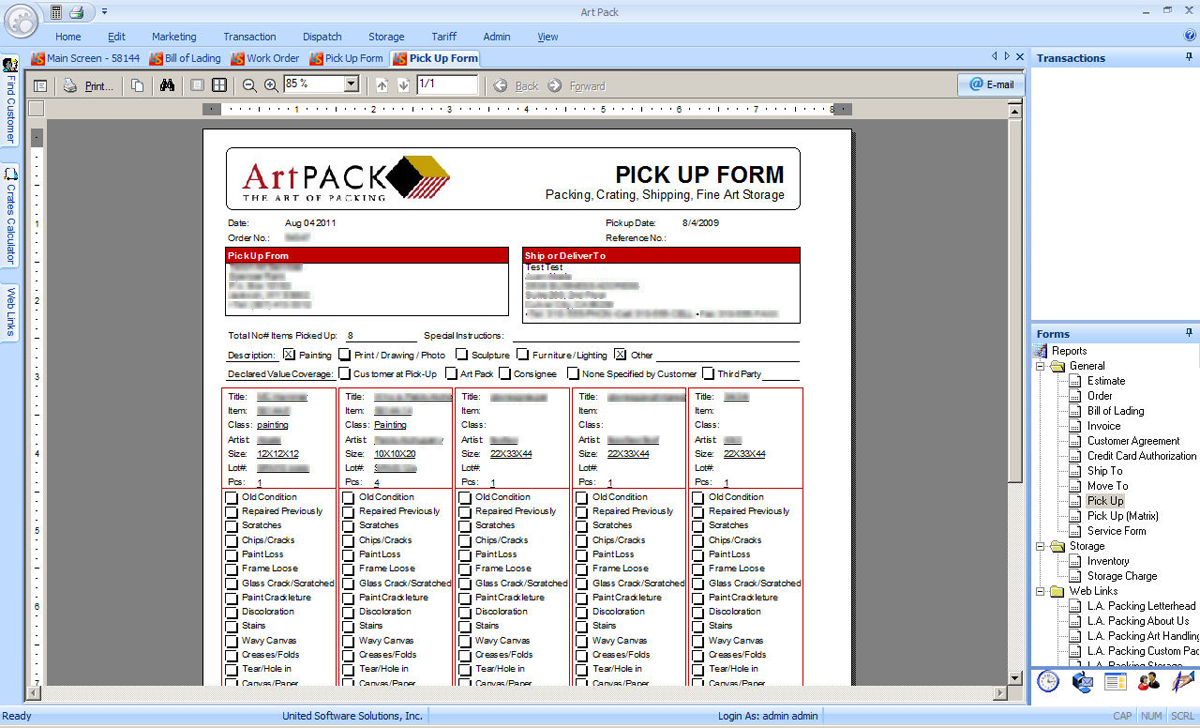Click the Sculpture description checkbox
Screen dimensions: 1200x728
462,354
